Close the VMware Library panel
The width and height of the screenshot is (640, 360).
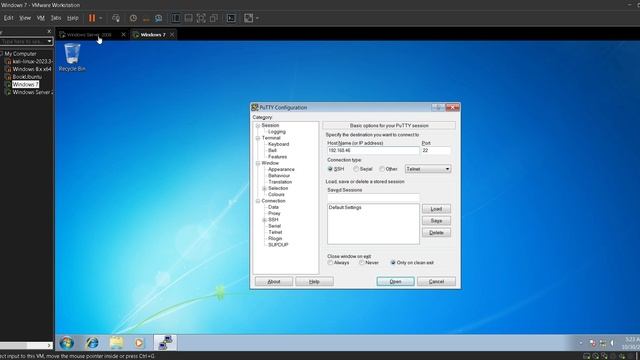(49, 31)
